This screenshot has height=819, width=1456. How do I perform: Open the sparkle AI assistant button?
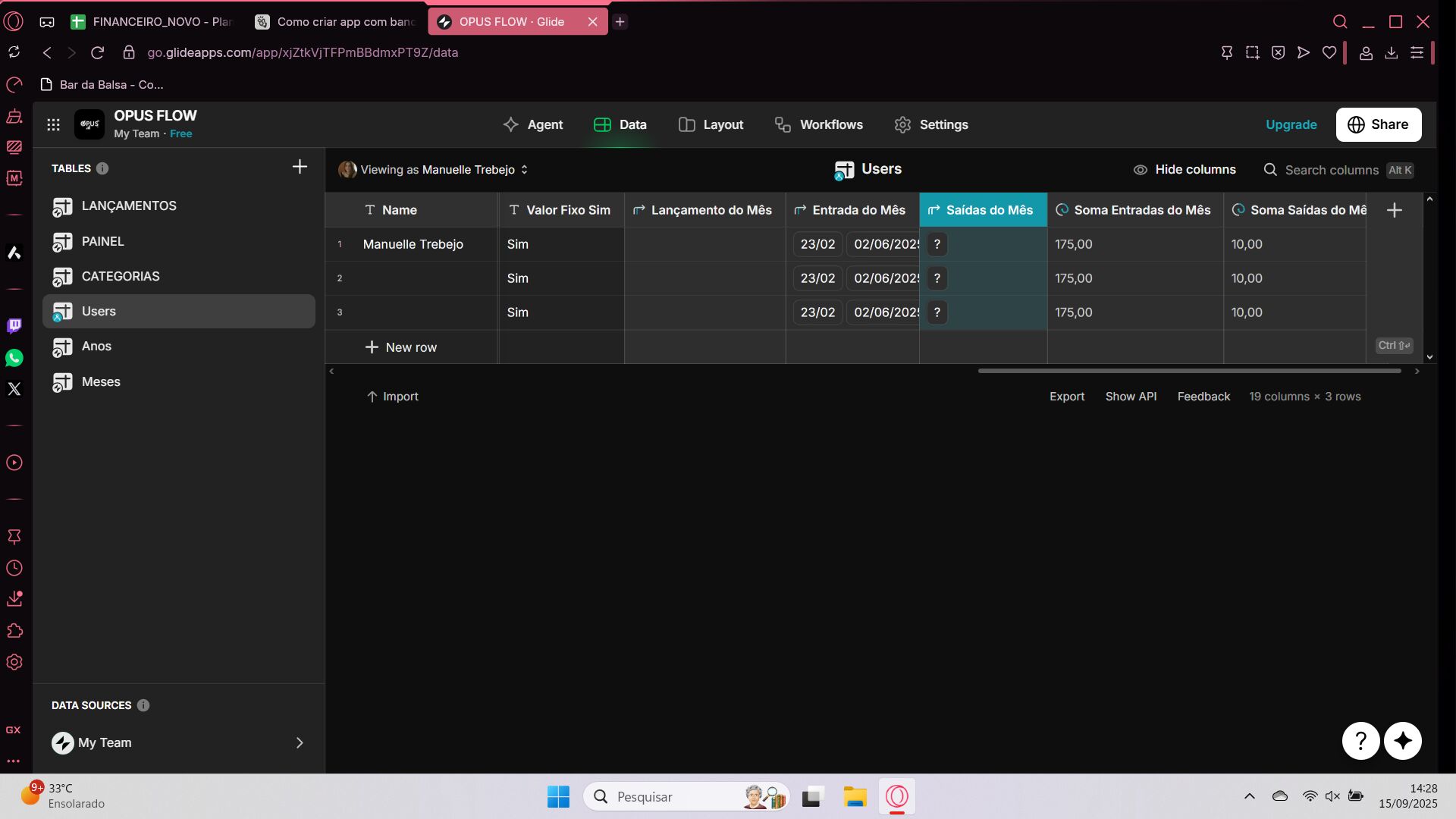point(1402,740)
